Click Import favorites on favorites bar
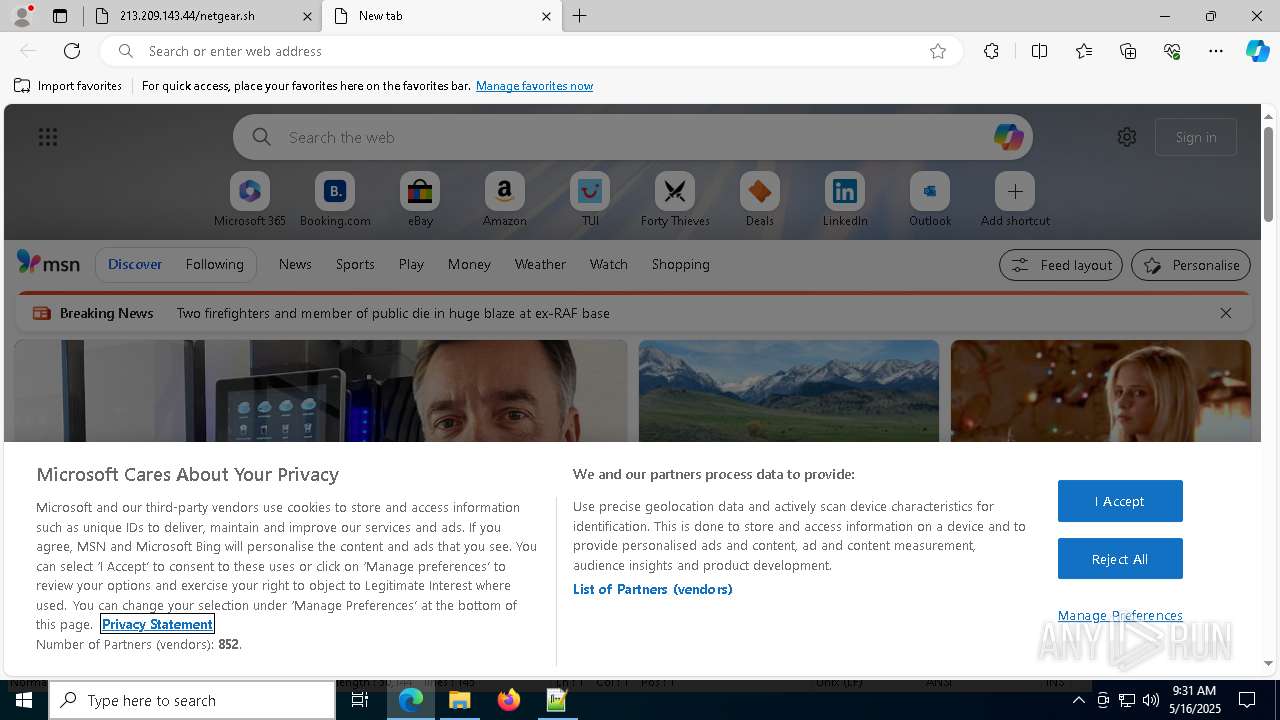This screenshot has width=1280, height=720. [x=68, y=86]
